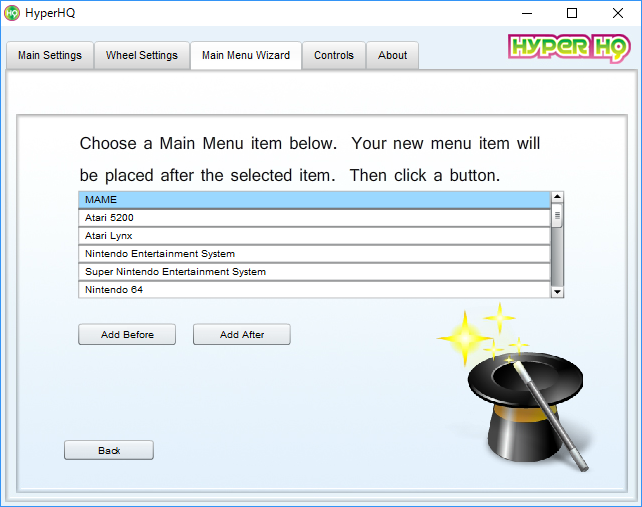Switch to the Wheel Settings tab
Image resolution: width=642 pixels, height=507 pixels.
pyautogui.click(x=142, y=55)
